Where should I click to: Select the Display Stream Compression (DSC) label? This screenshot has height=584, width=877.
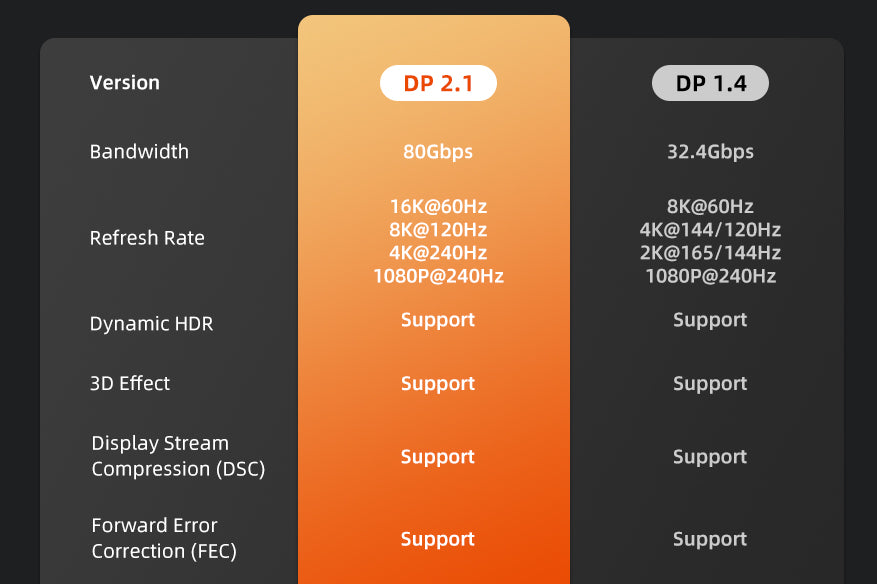pos(178,456)
